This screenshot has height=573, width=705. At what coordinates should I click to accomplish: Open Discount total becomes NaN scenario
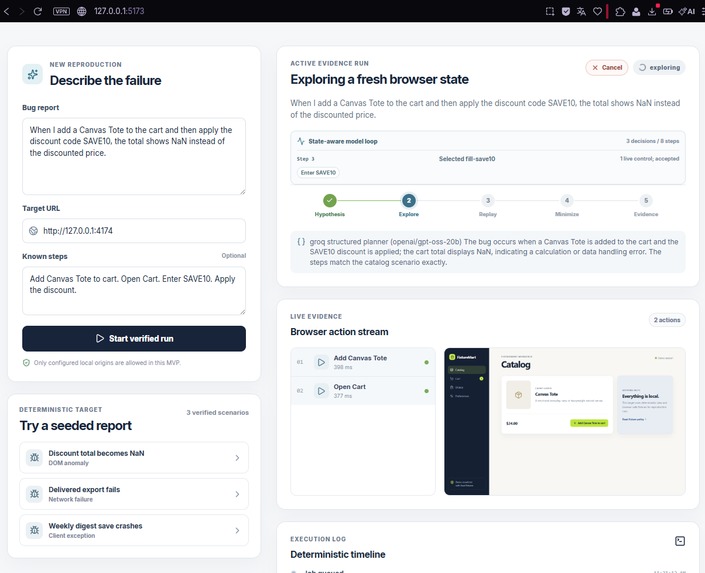click(134, 457)
